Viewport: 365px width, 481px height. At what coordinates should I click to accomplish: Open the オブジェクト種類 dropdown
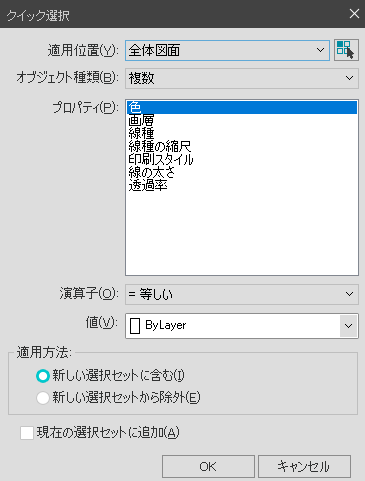pos(242,78)
